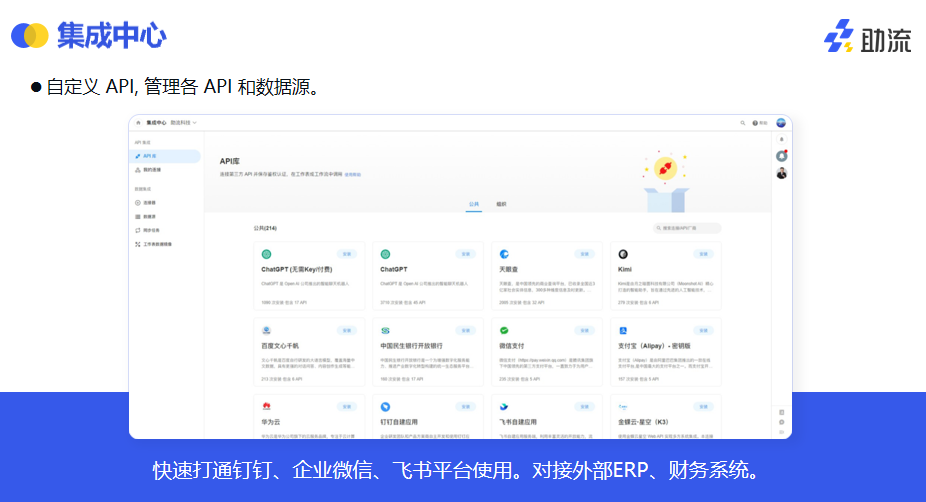
Task: Open the 使用帮助 link under API库
Action: point(353,175)
